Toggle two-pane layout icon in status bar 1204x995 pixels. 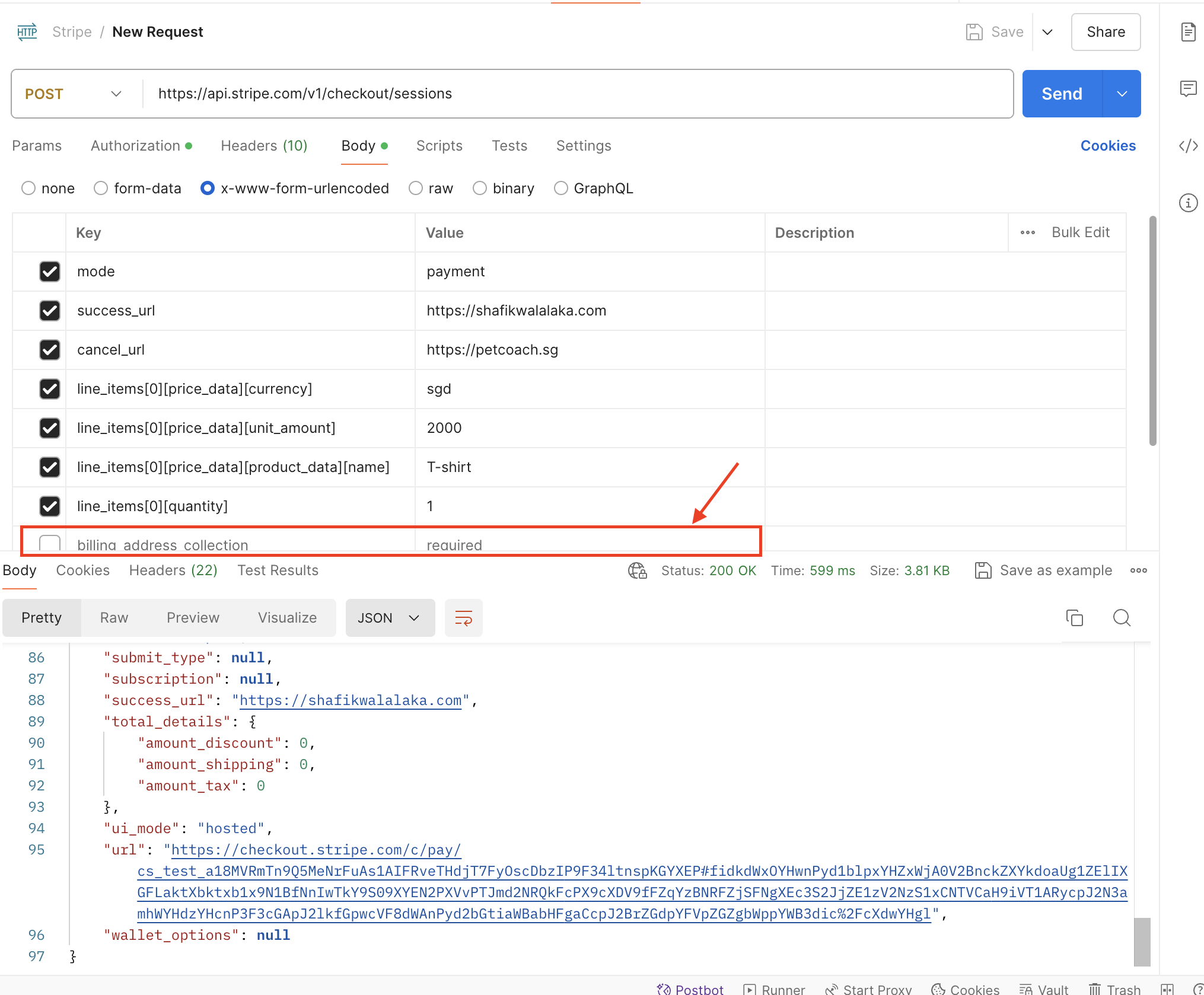pos(1167,989)
